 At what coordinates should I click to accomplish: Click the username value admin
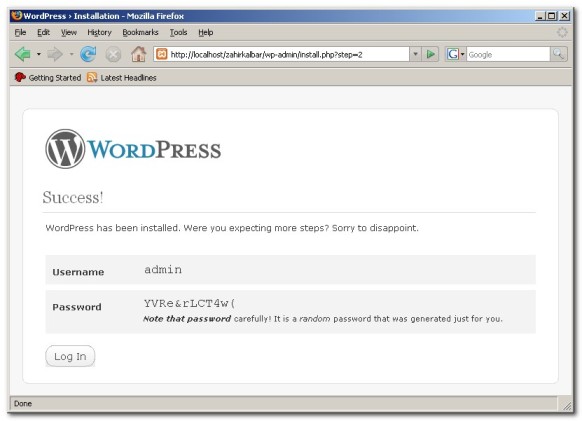click(163, 269)
